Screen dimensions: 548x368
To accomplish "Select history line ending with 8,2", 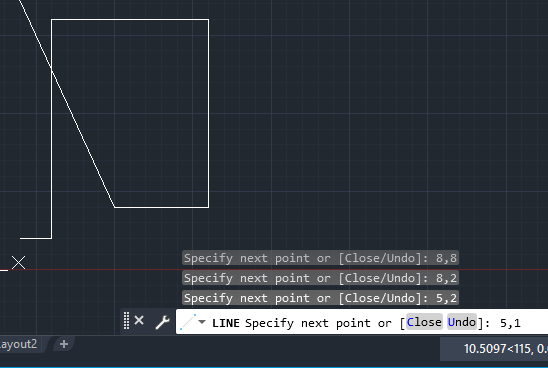I will click(x=320, y=278).
